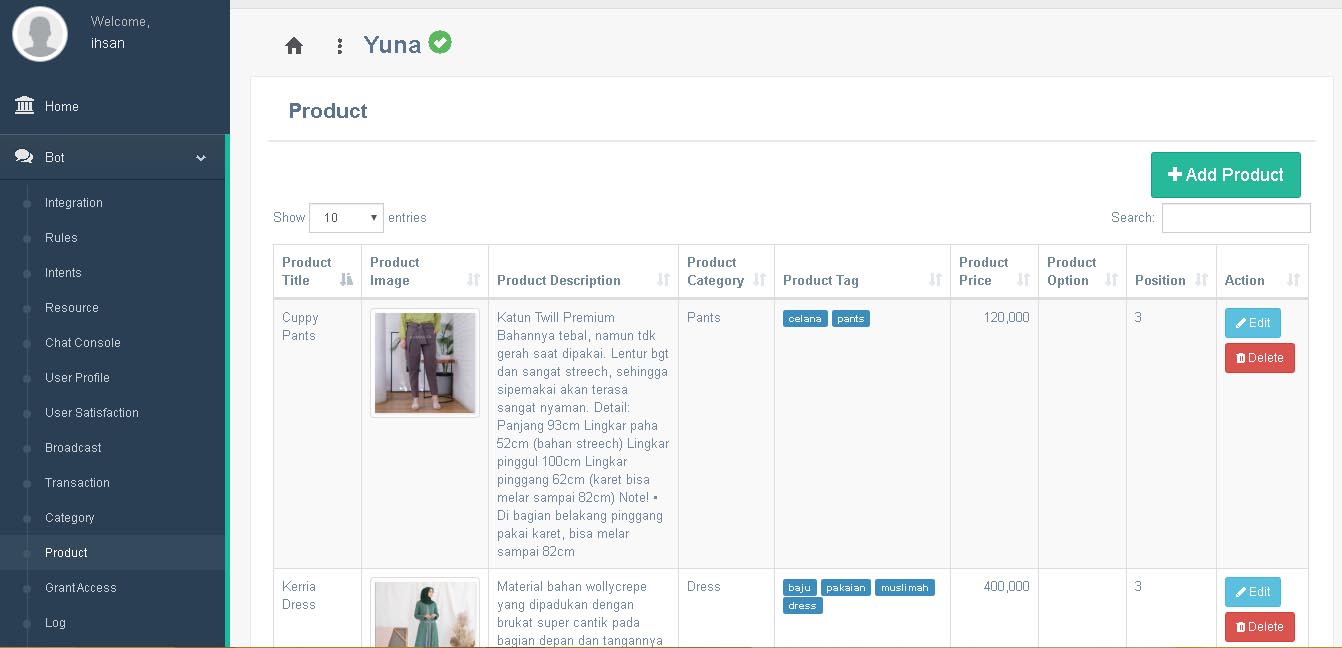Sort table by Product Price
Viewport: 1342px width, 648px height.
click(x=1023, y=280)
